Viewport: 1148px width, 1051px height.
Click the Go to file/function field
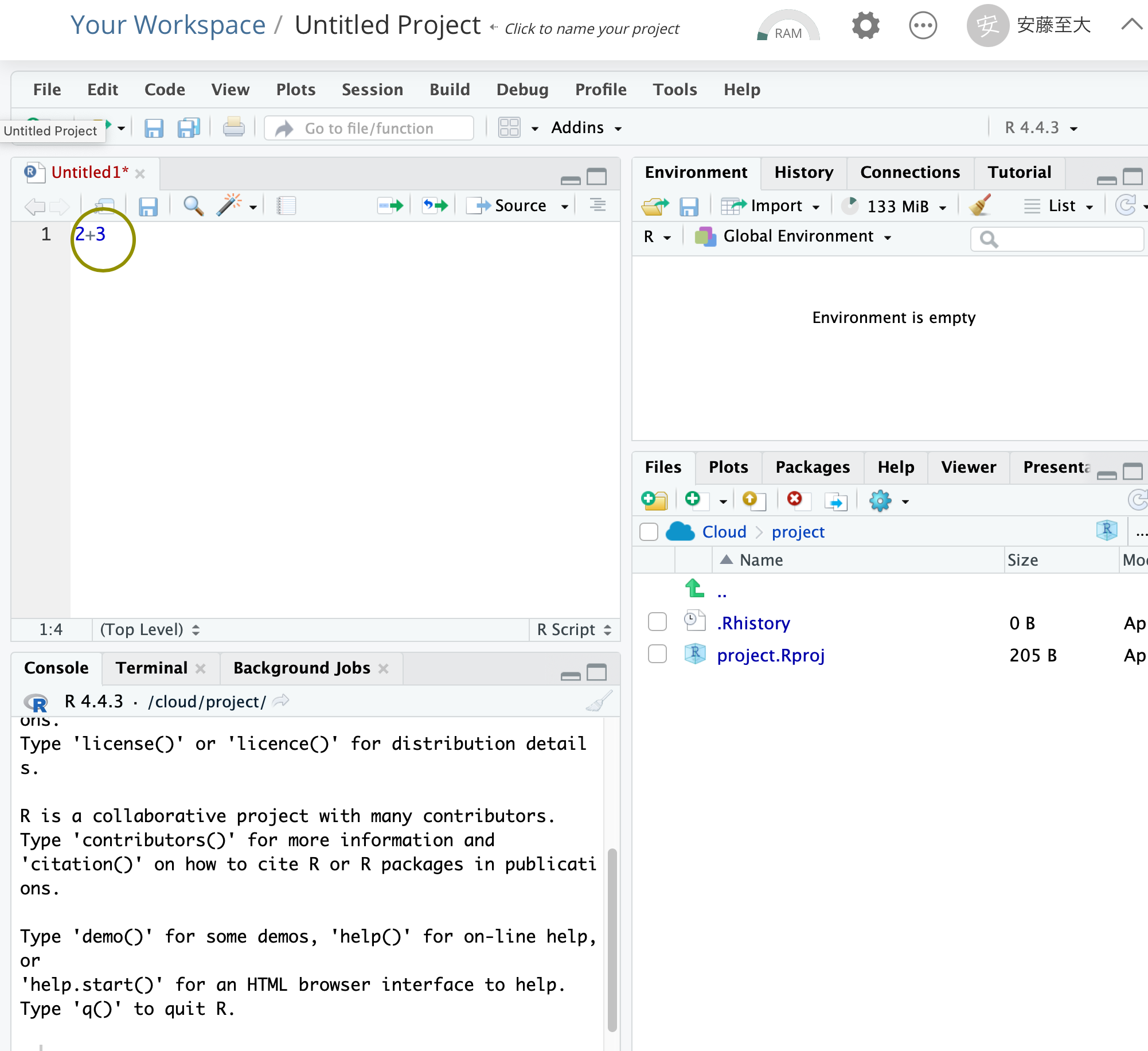click(369, 128)
